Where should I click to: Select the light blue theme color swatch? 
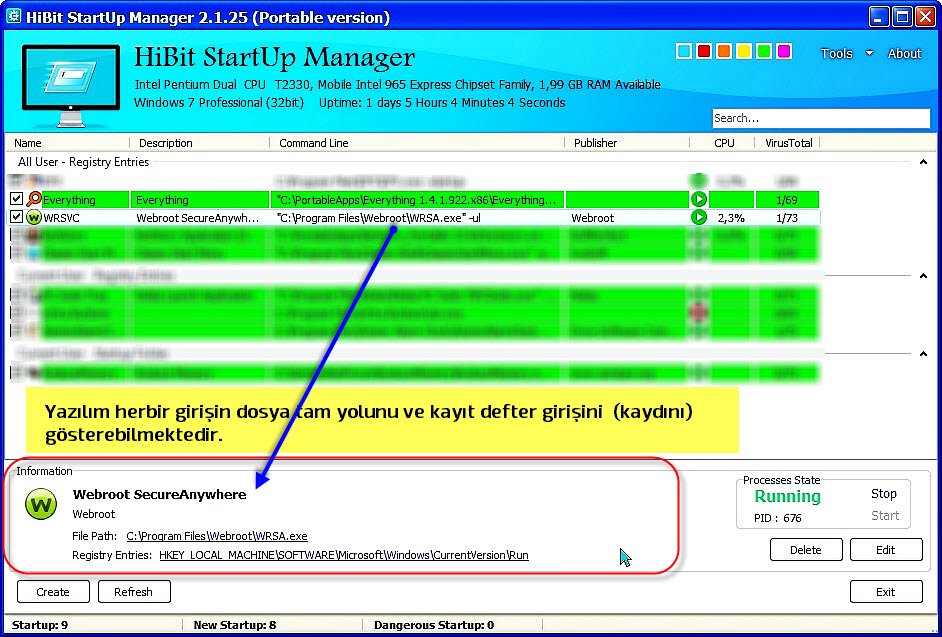[684, 51]
